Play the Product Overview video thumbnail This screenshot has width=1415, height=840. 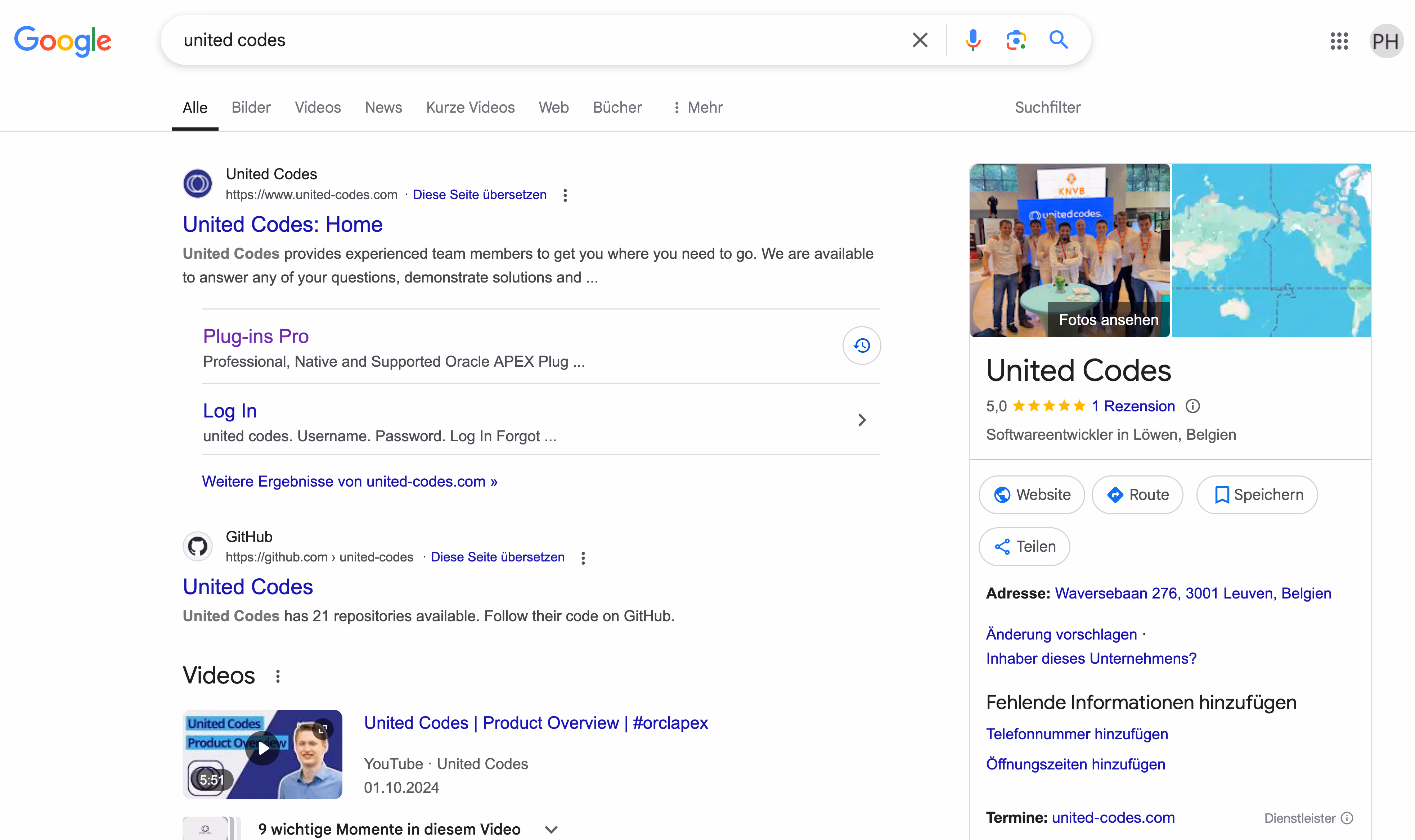263,749
